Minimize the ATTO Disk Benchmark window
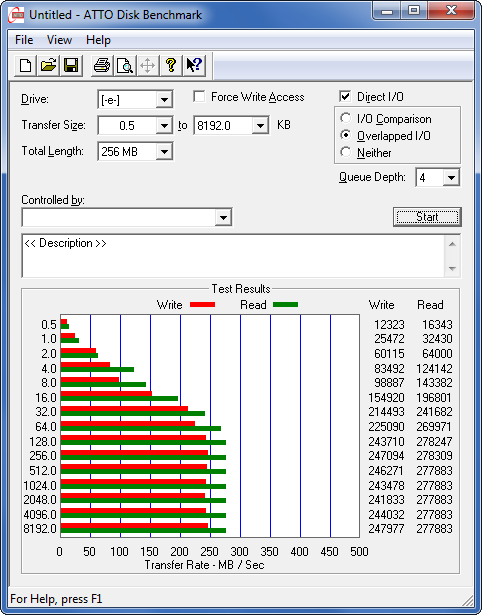Image resolution: width=482 pixels, height=615 pixels. click(x=386, y=10)
